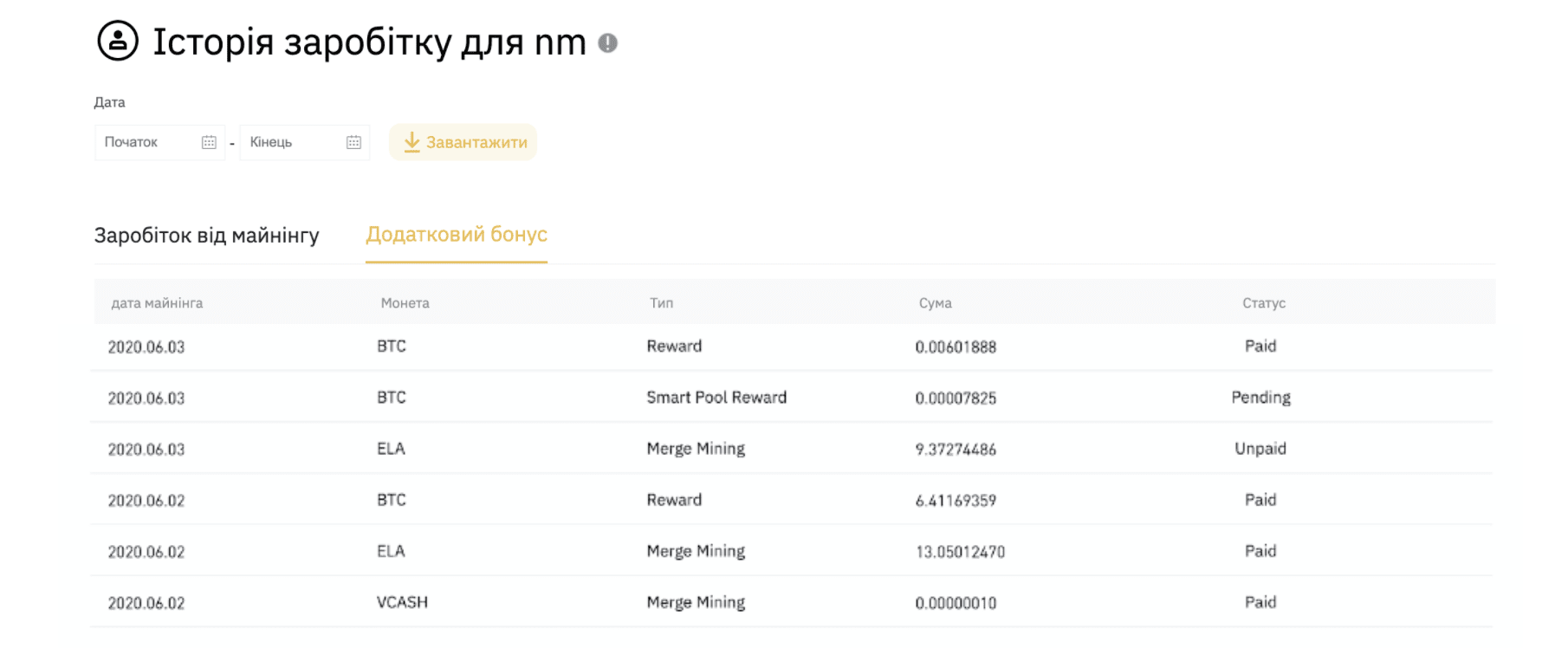1568x648 pixels.
Task: Select the Smart Pool Reward row type
Action: 716,398
